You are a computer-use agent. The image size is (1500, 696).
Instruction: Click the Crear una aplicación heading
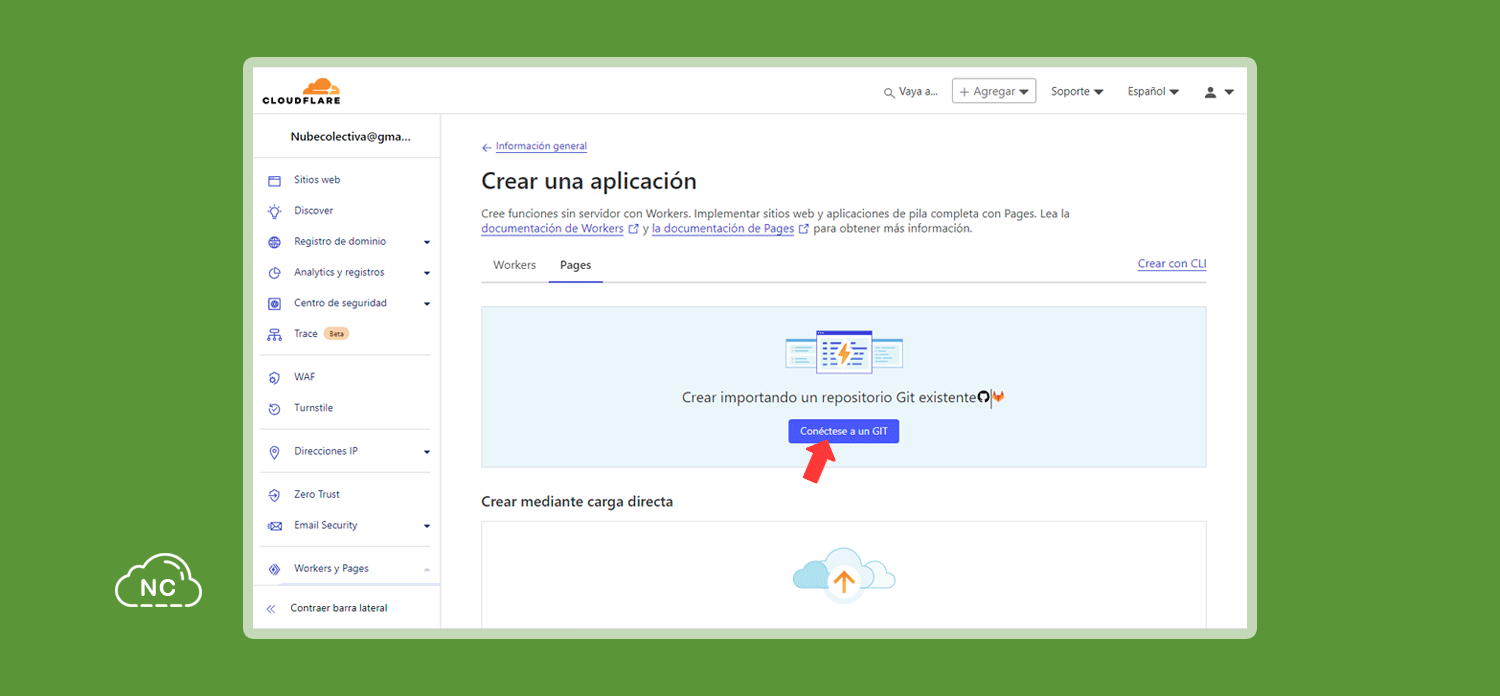click(x=589, y=182)
